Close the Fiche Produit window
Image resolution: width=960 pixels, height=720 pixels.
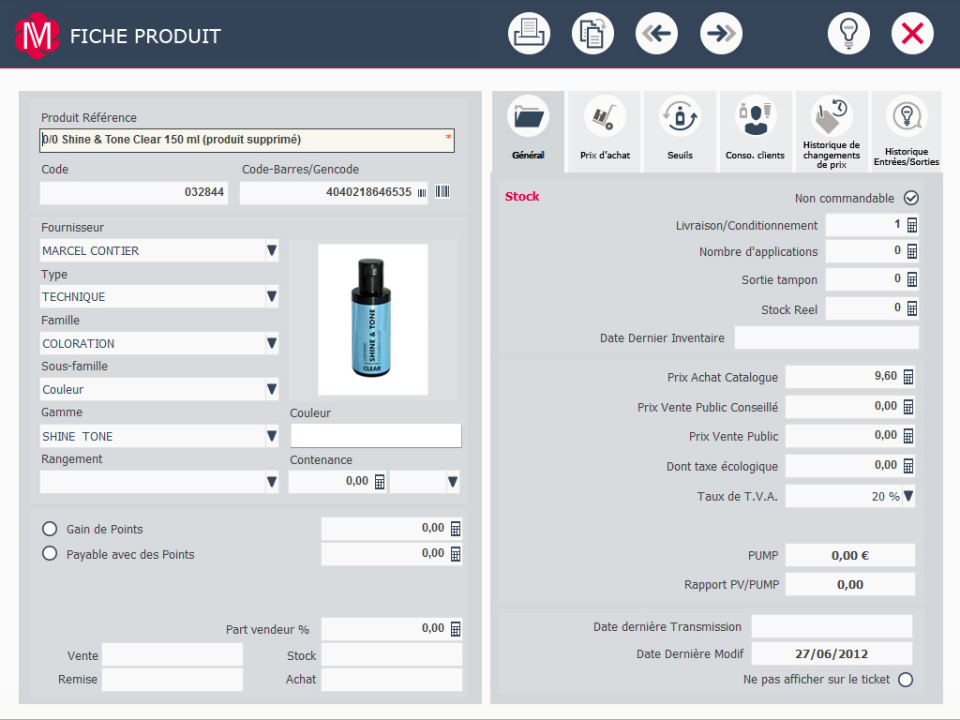pos(912,34)
